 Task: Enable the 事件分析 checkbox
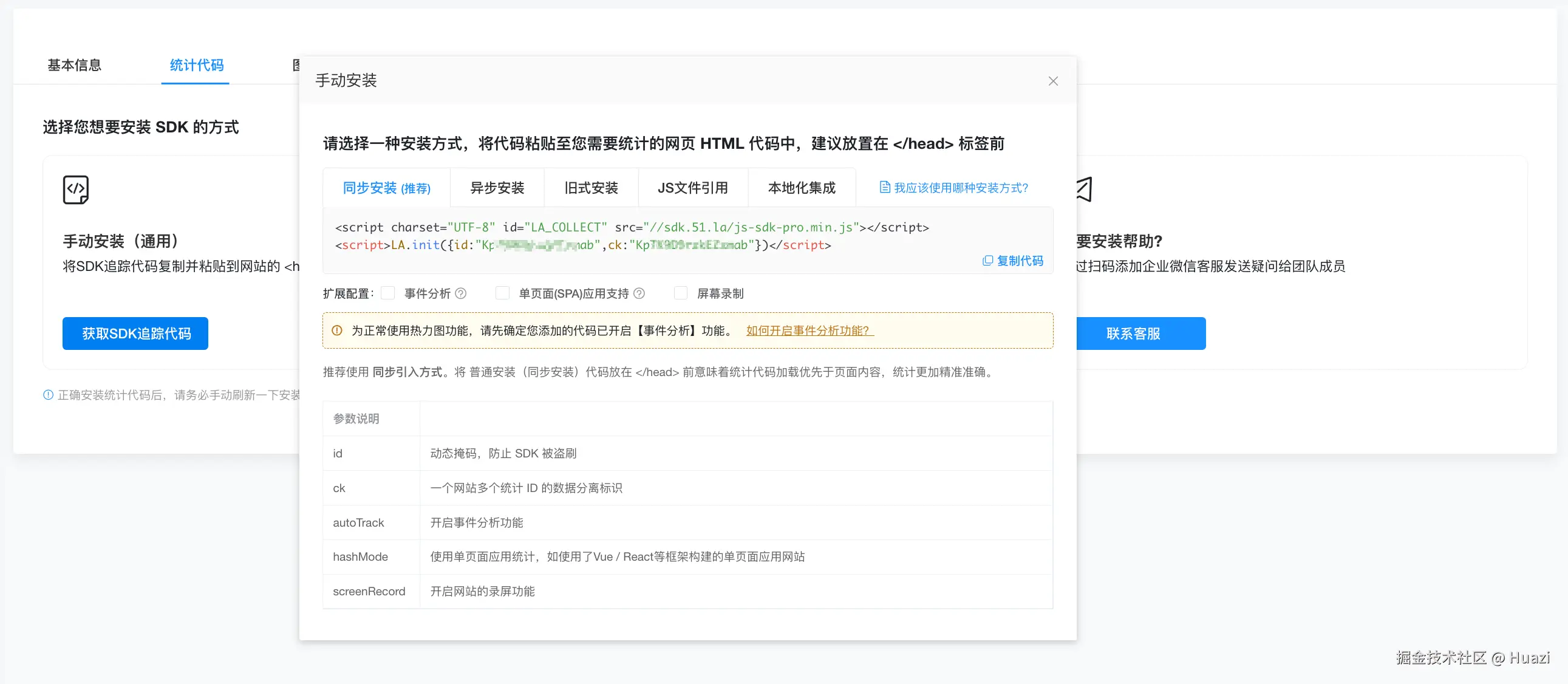pyautogui.click(x=387, y=293)
